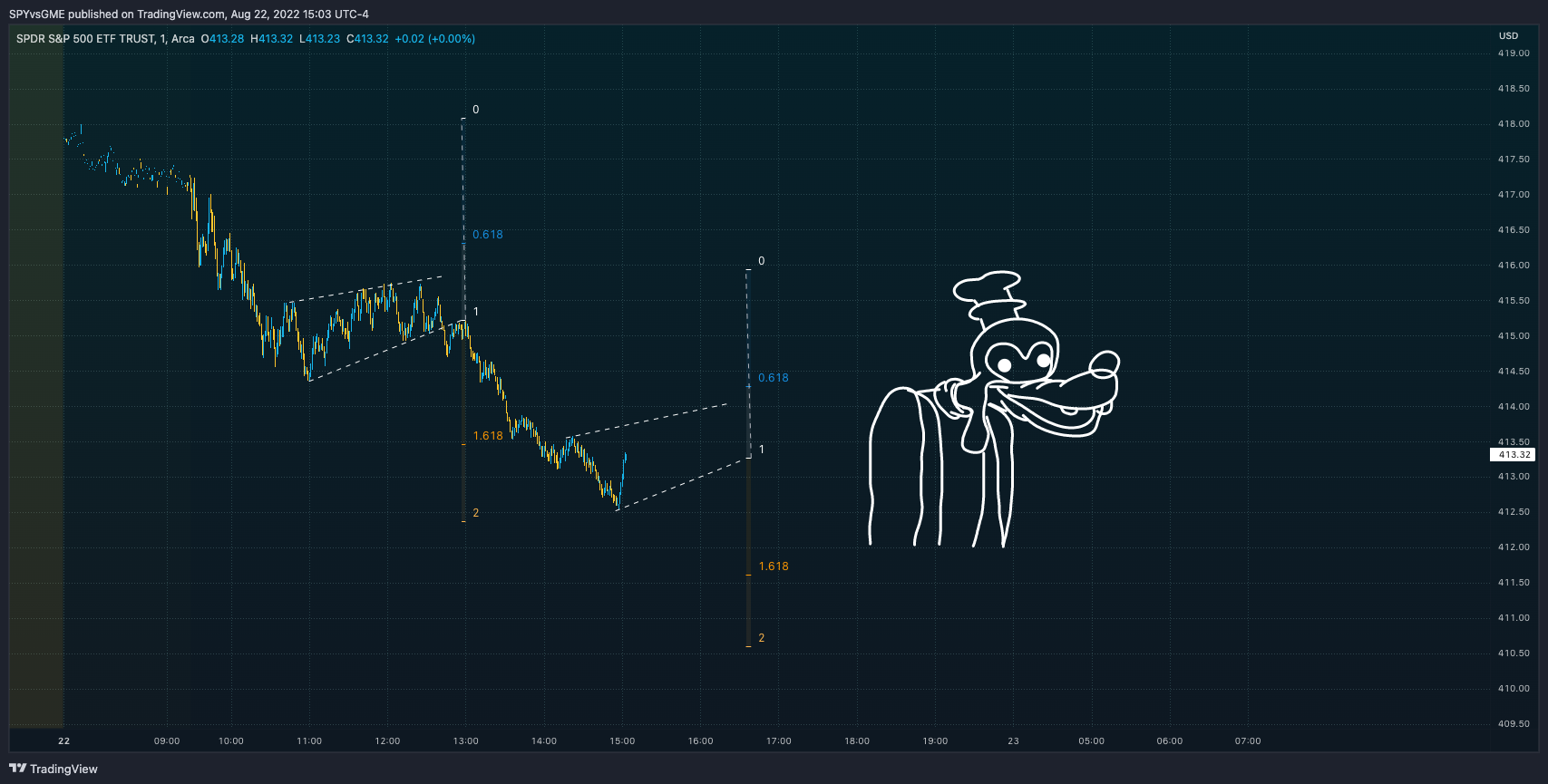Click the date label 23 on time axis
The width and height of the screenshot is (1548, 784).
tap(1014, 741)
